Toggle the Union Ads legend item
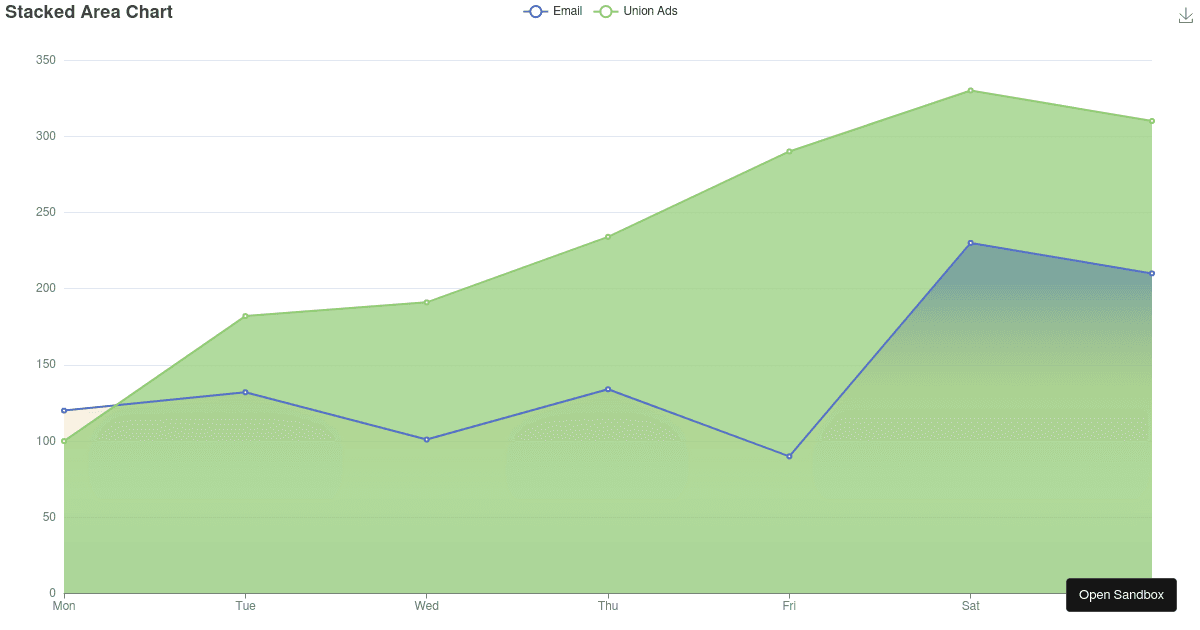The image size is (1200, 630). coord(636,11)
